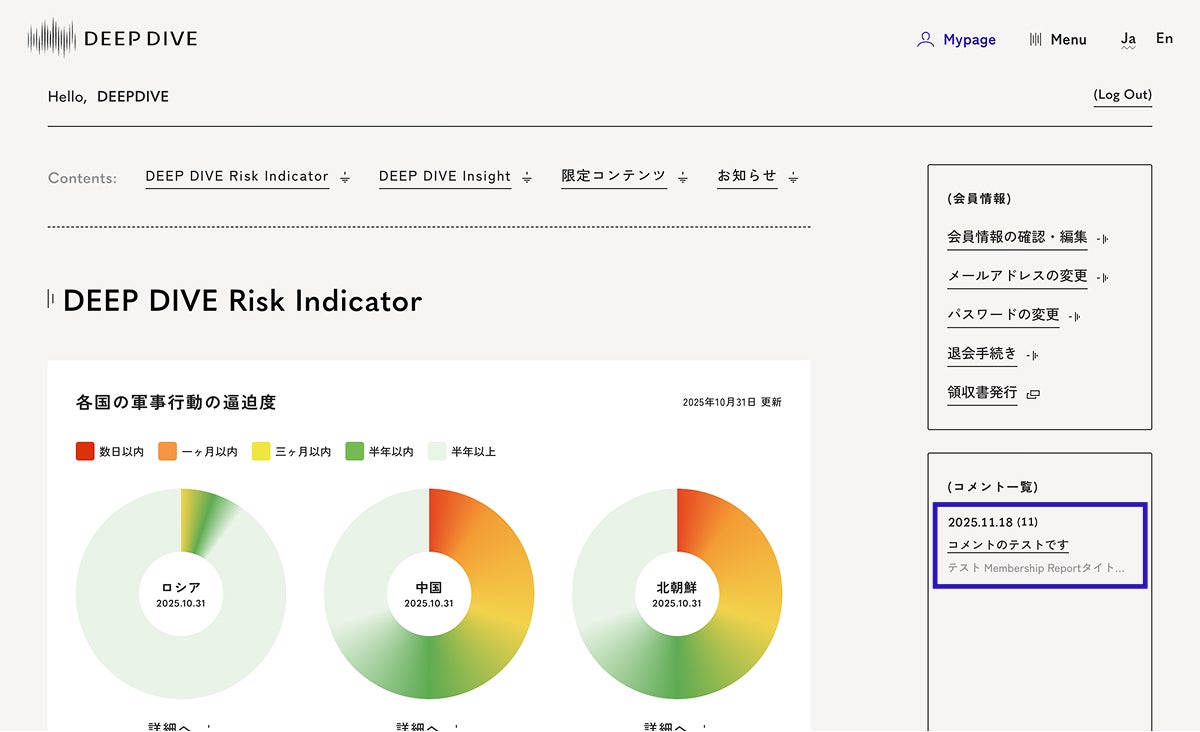Switch language to En
The width and height of the screenshot is (1200, 732).
click(1164, 39)
